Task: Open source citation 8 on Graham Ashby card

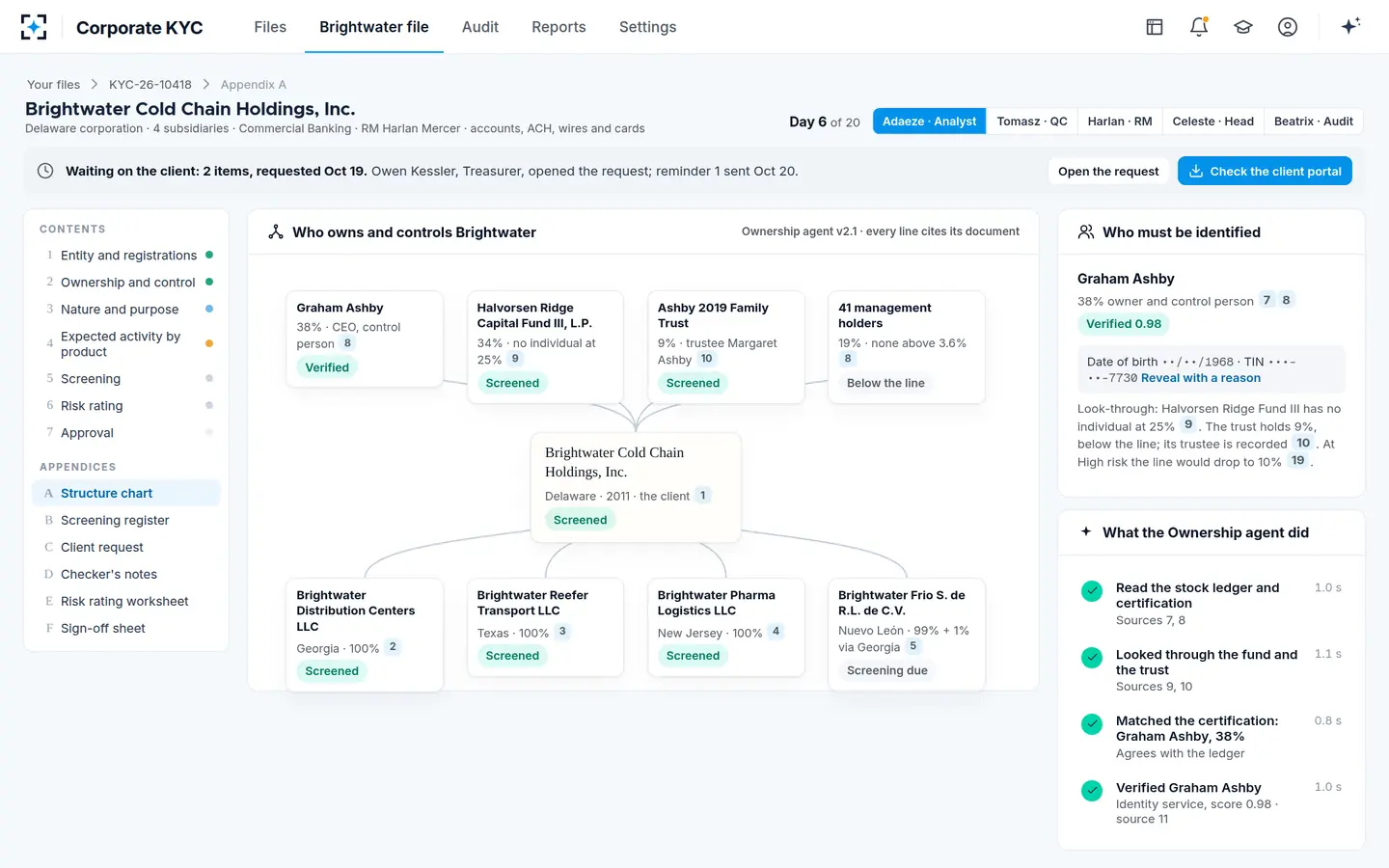Action: [x=347, y=342]
